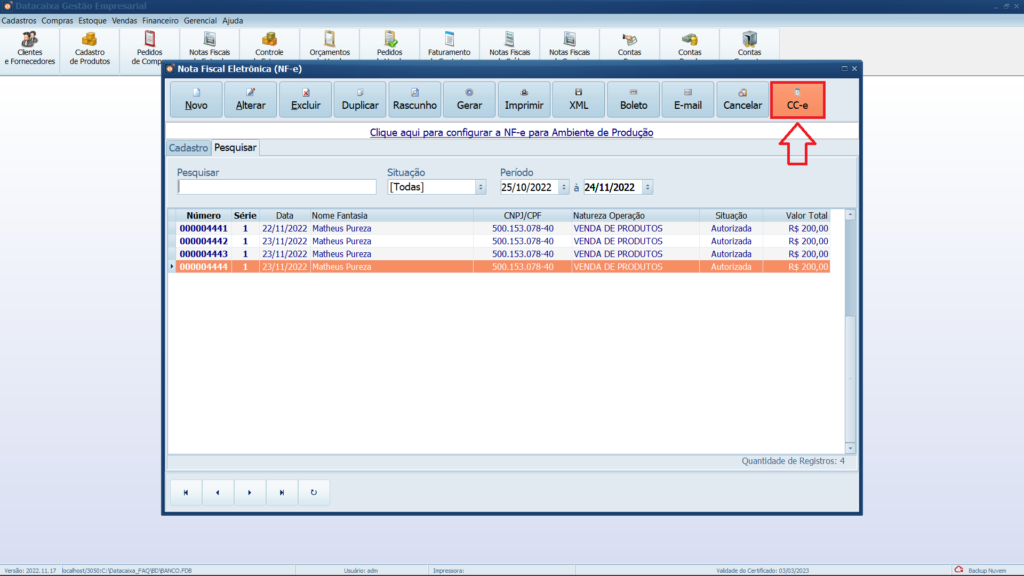Click the Boleto button
The height and width of the screenshot is (576, 1024).
(633, 100)
